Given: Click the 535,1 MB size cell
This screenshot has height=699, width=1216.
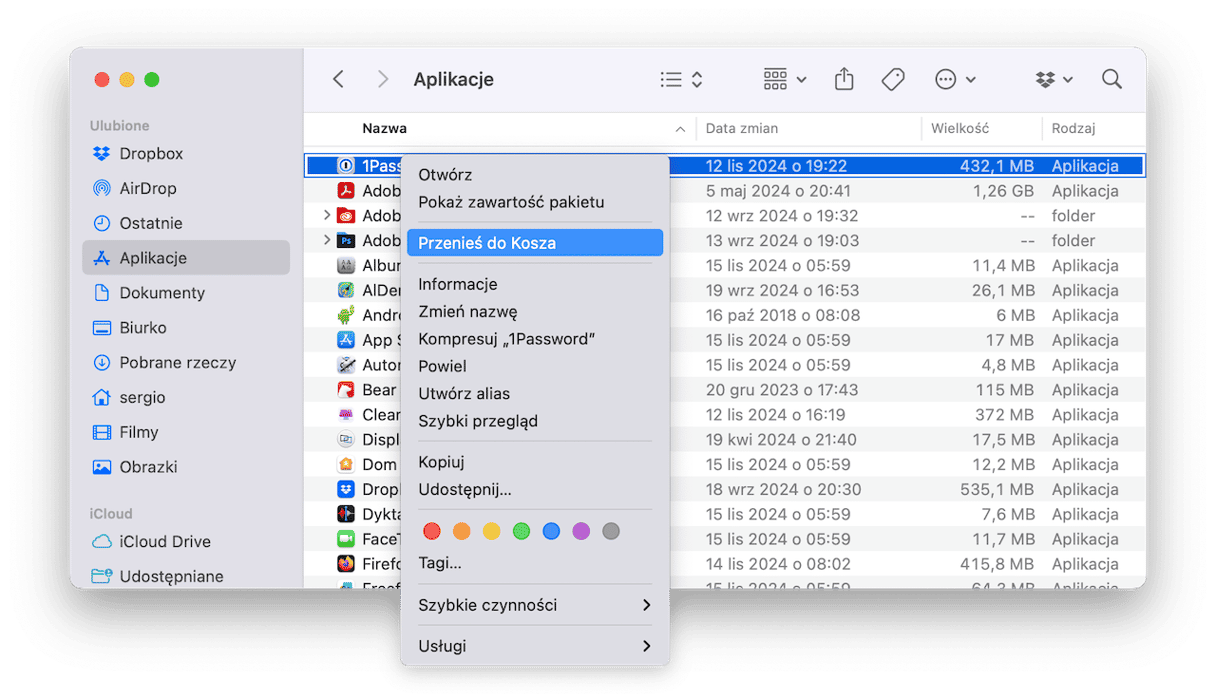Looking at the screenshot, I should point(995,489).
